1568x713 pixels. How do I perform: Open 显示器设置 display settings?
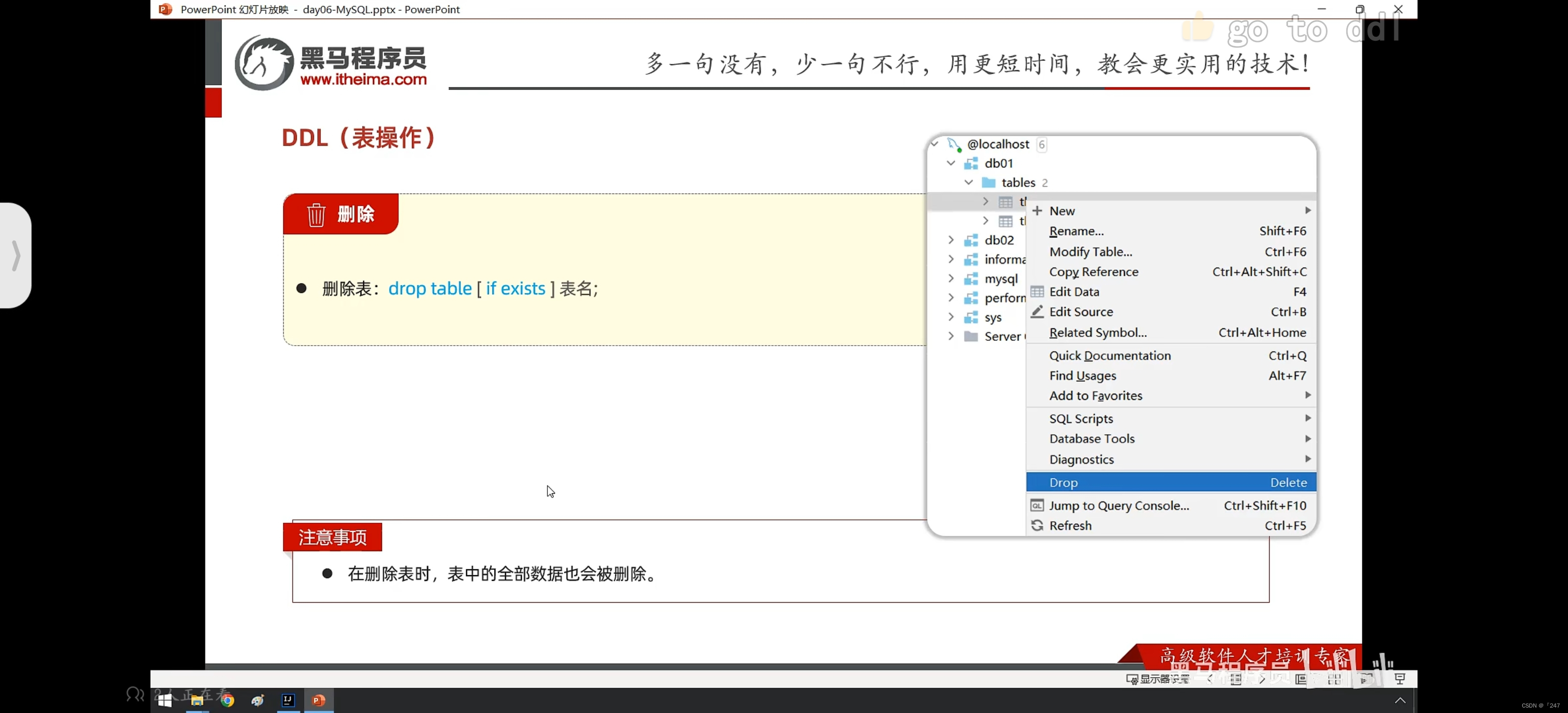pos(1158,679)
